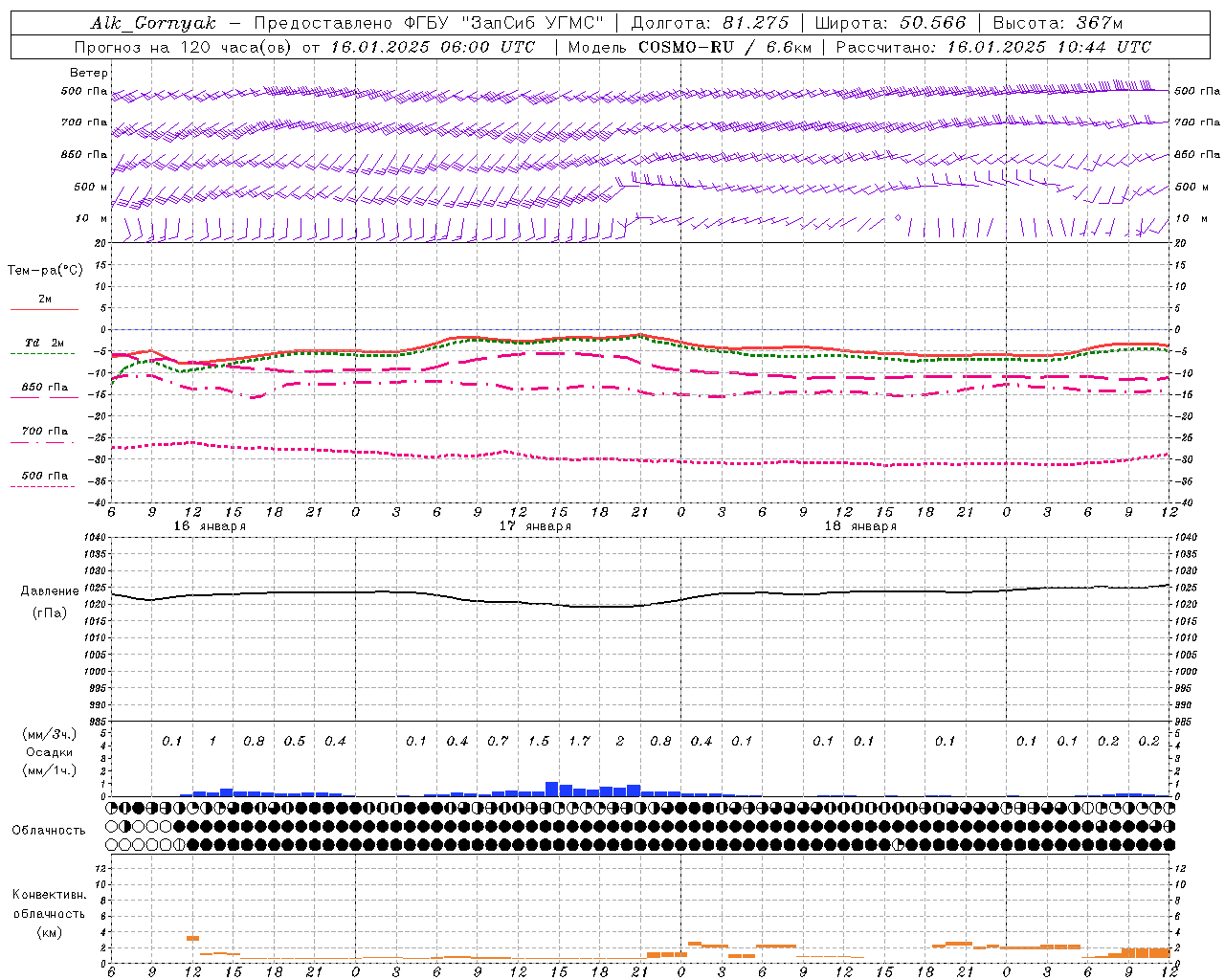The image size is (1225, 980).
Task: Click forecast start time 16.01.2025 06:00 UTC
Action: [x=433, y=47]
